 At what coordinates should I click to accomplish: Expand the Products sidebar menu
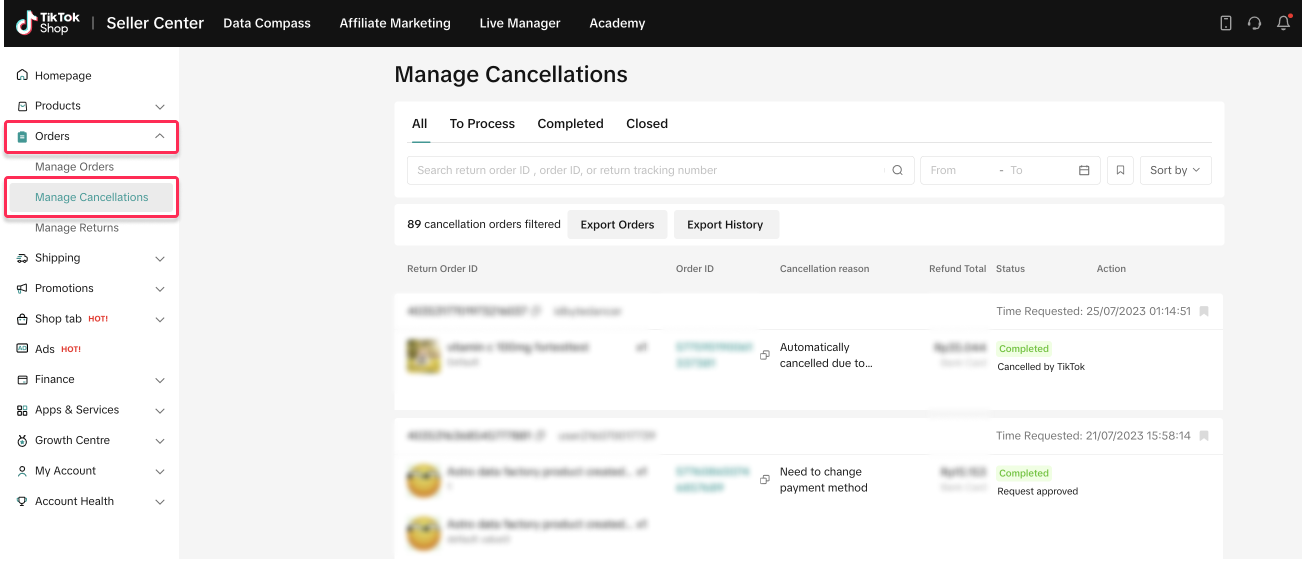pyautogui.click(x=160, y=106)
